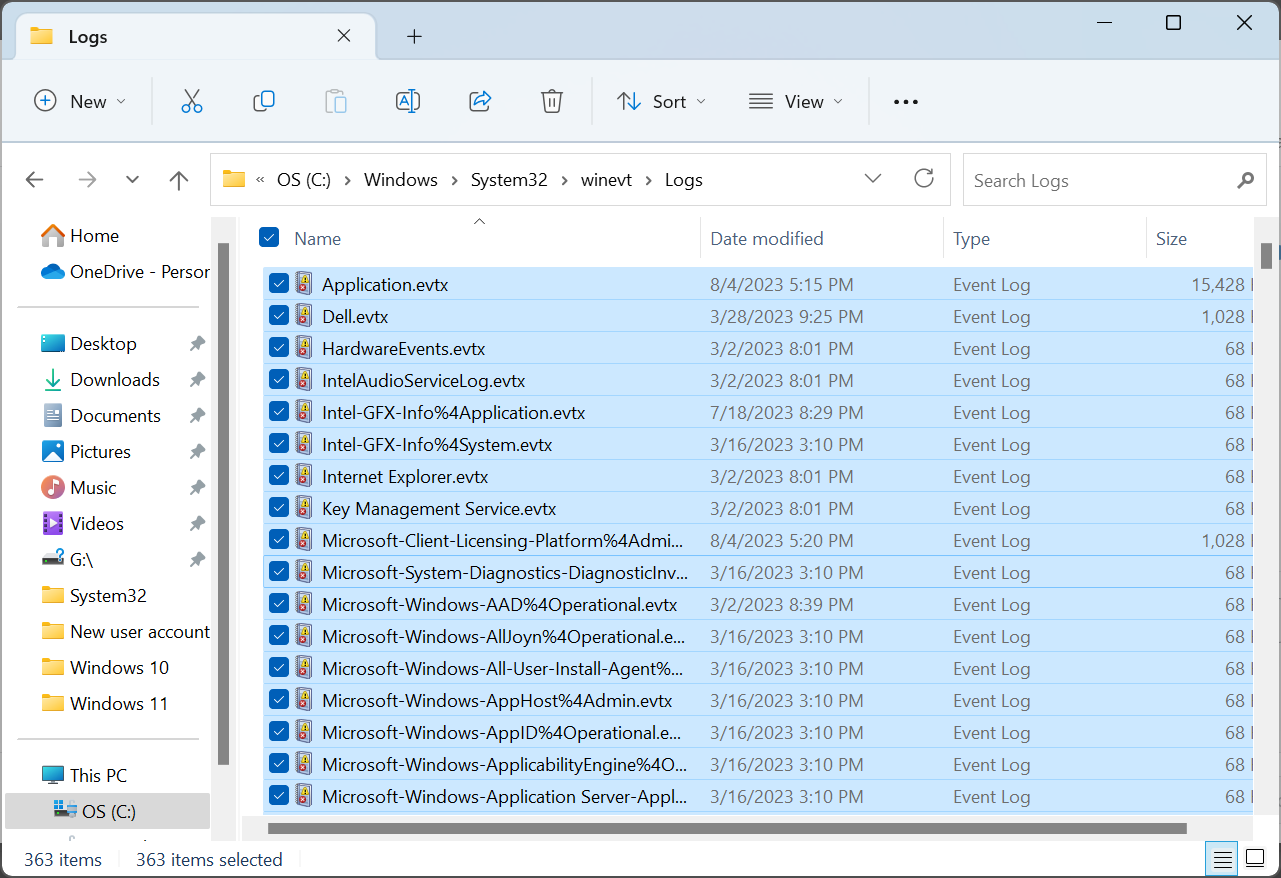
Task: Uncheck the Internet Explorer.evtx checkbox
Action: (279, 476)
